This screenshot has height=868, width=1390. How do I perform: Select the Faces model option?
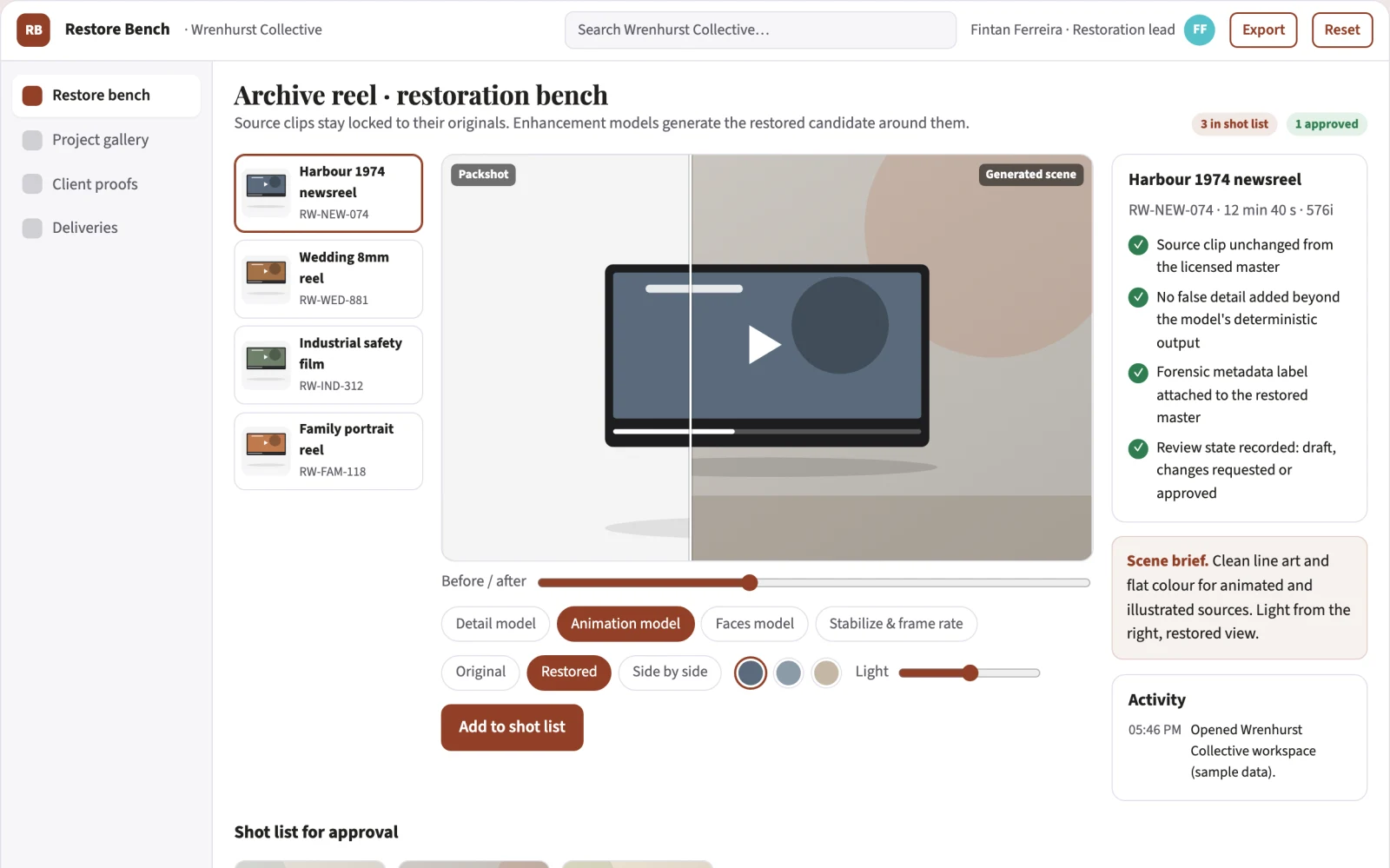click(x=754, y=624)
